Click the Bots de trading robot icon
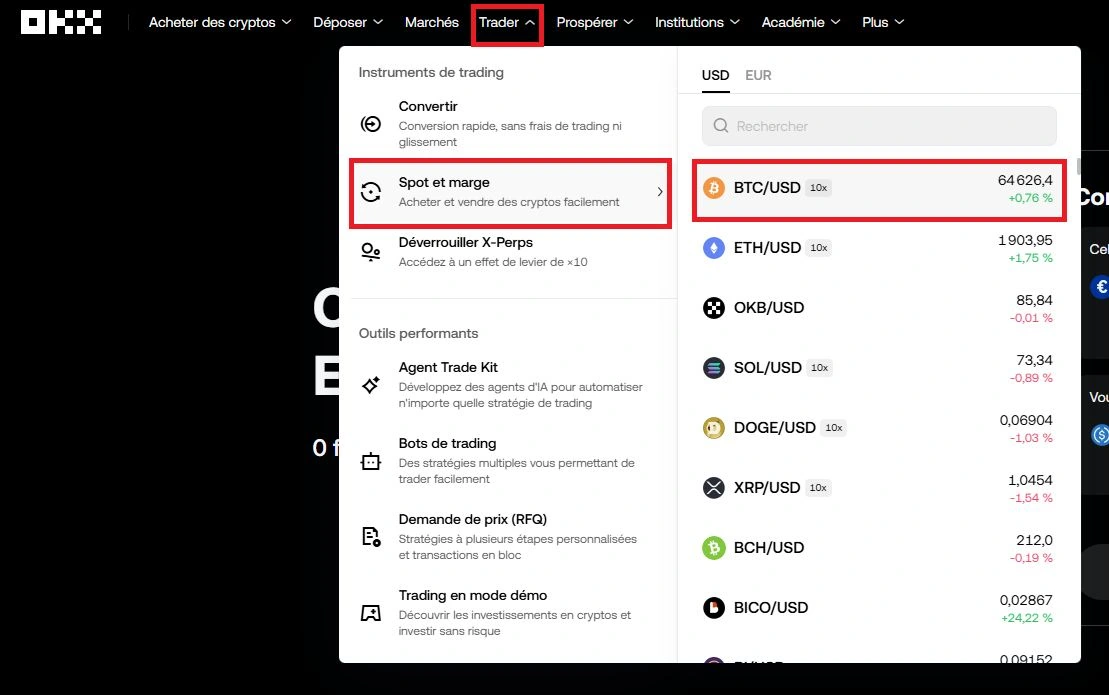The image size is (1109, 695). [x=371, y=461]
